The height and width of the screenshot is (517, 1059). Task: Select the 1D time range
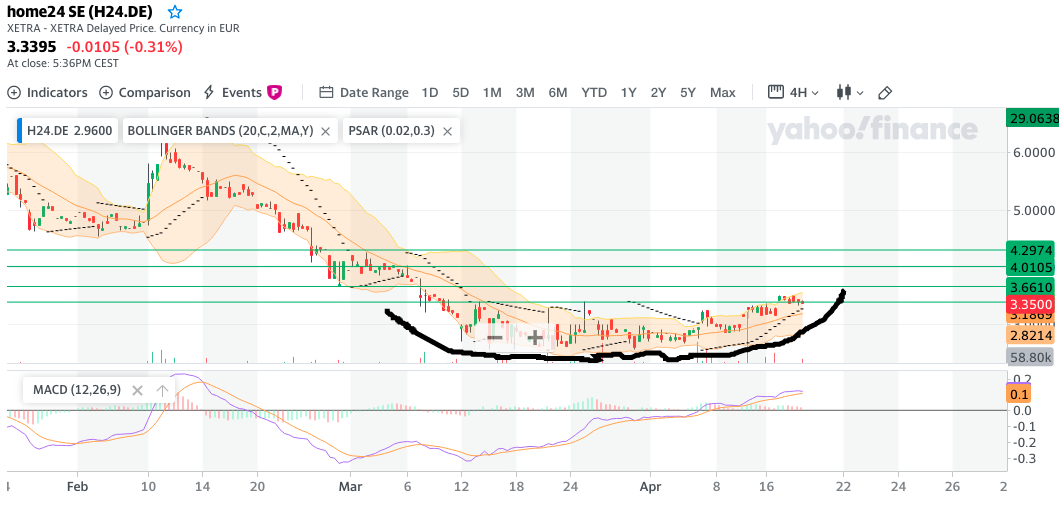430,93
